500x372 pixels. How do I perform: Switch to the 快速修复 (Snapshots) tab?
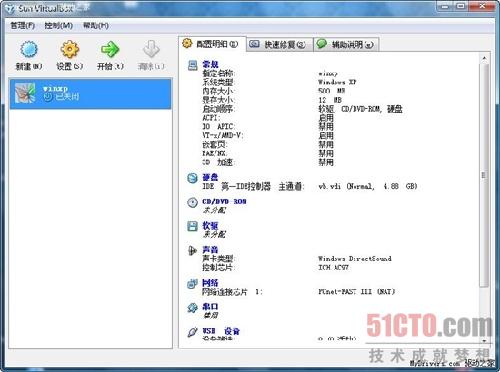coord(279,44)
